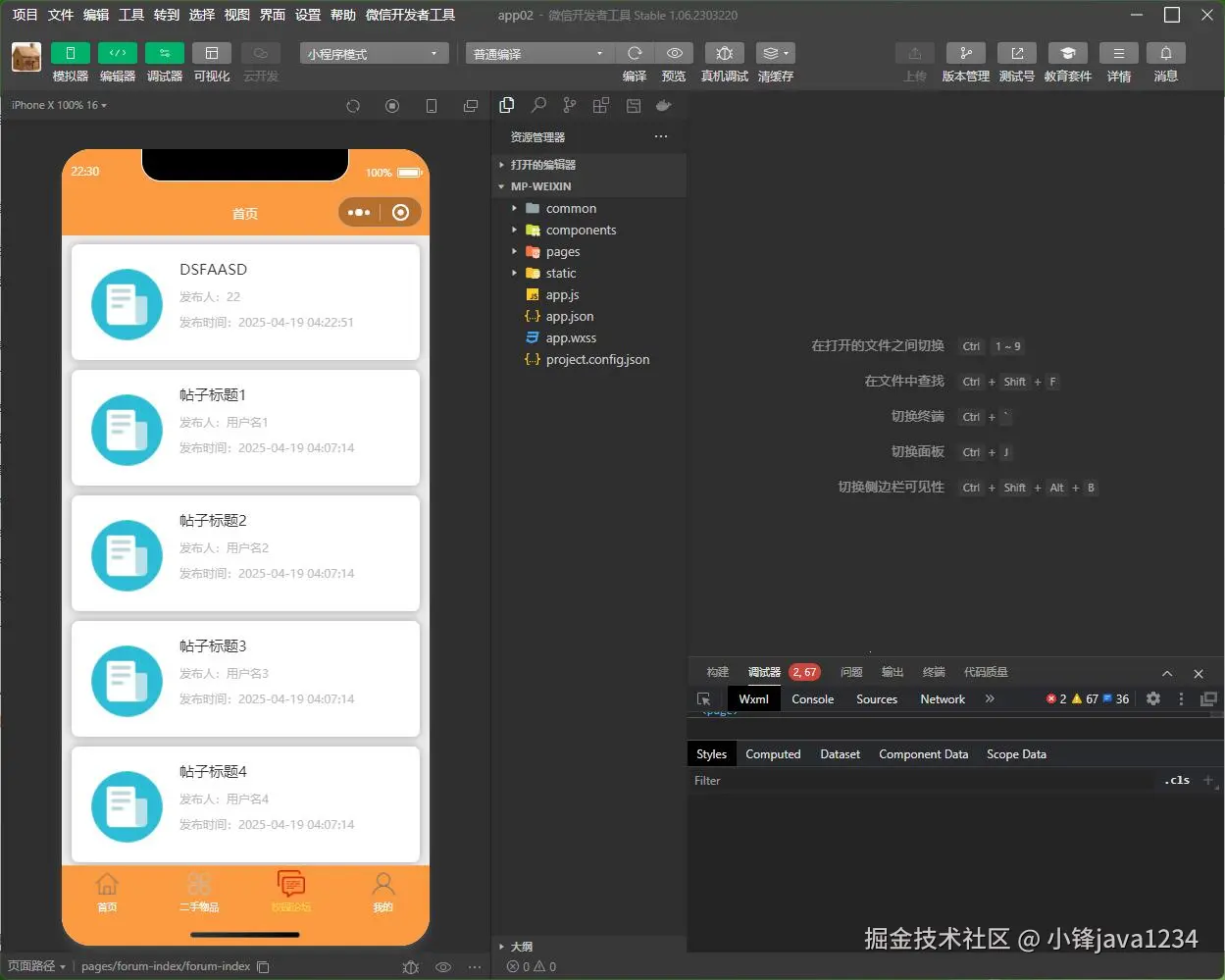1225x980 pixels.
Task: Open the test account button
Action: coord(1016,53)
